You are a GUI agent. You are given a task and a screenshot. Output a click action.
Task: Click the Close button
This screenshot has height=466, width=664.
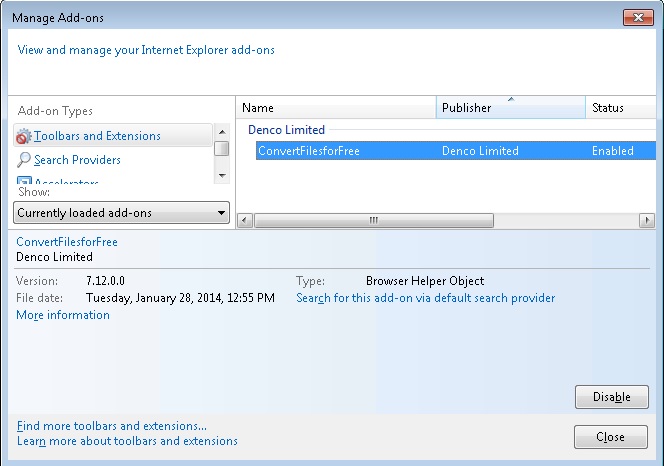(x=611, y=437)
